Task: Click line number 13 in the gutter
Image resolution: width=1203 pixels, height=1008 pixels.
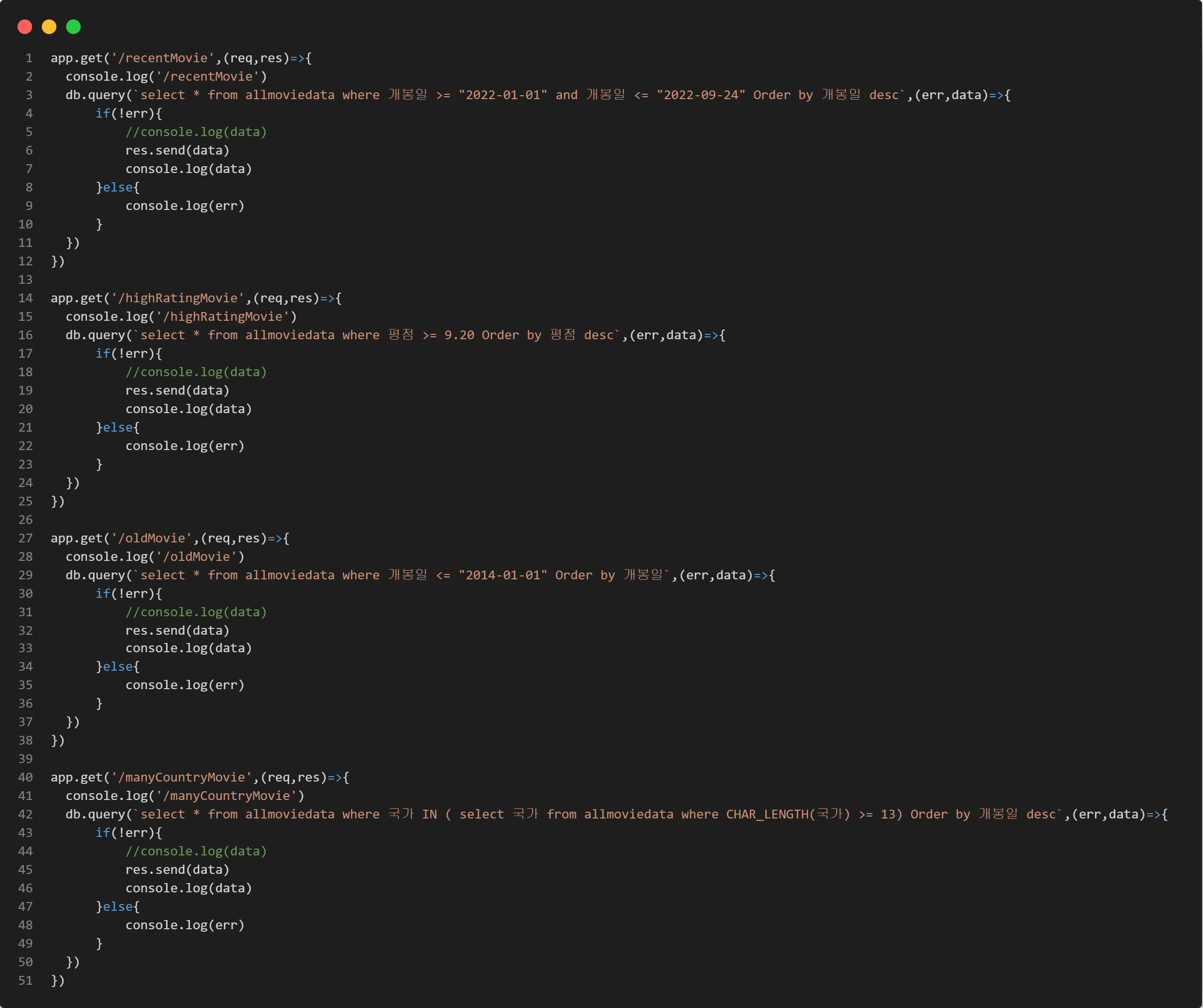Action: coord(25,280)
